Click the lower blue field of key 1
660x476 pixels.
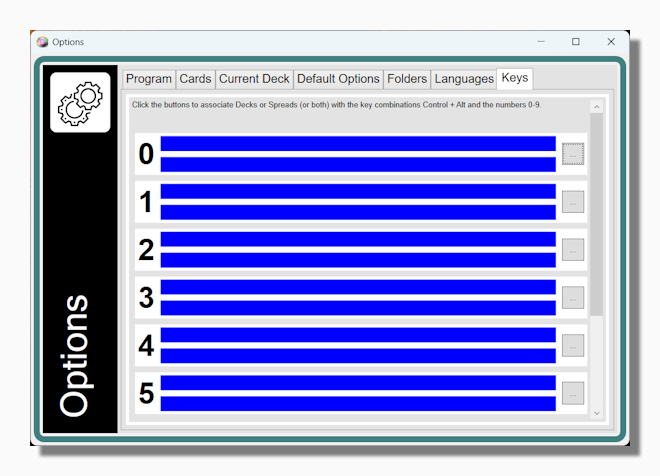pos(358,213)
